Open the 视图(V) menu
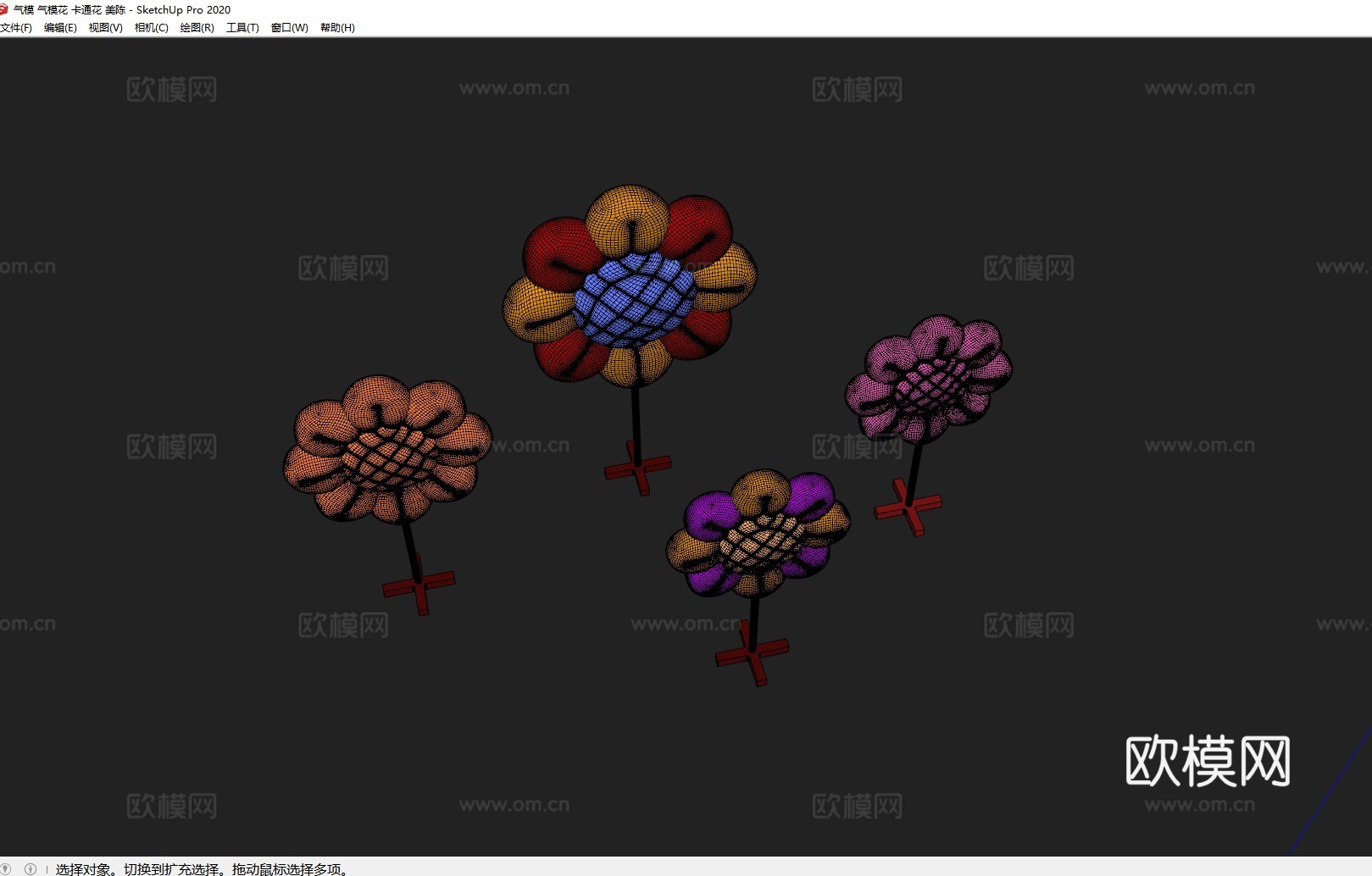The image size is (1372, 876). [x=106, y=27]
